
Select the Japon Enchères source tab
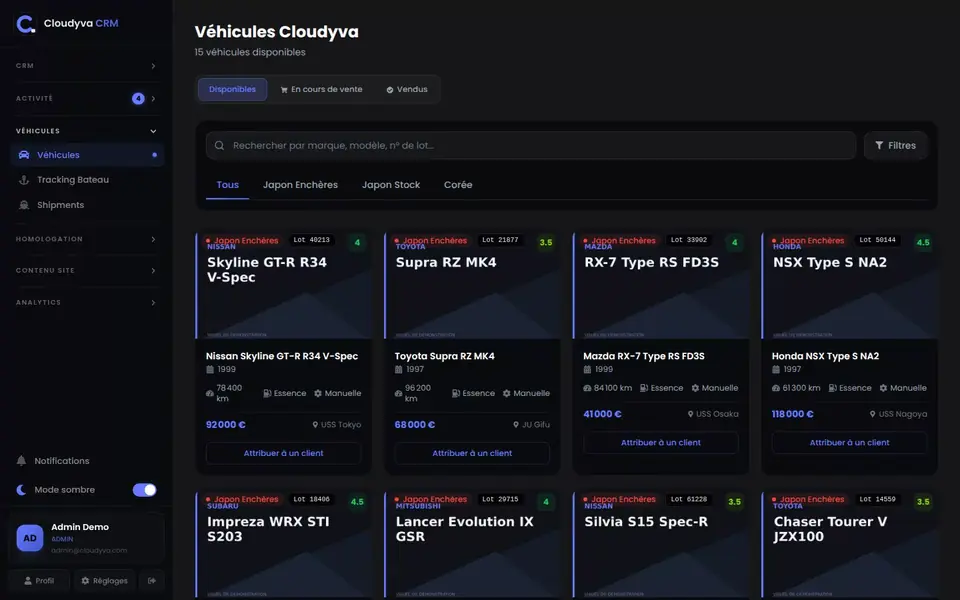coord(300,185)
